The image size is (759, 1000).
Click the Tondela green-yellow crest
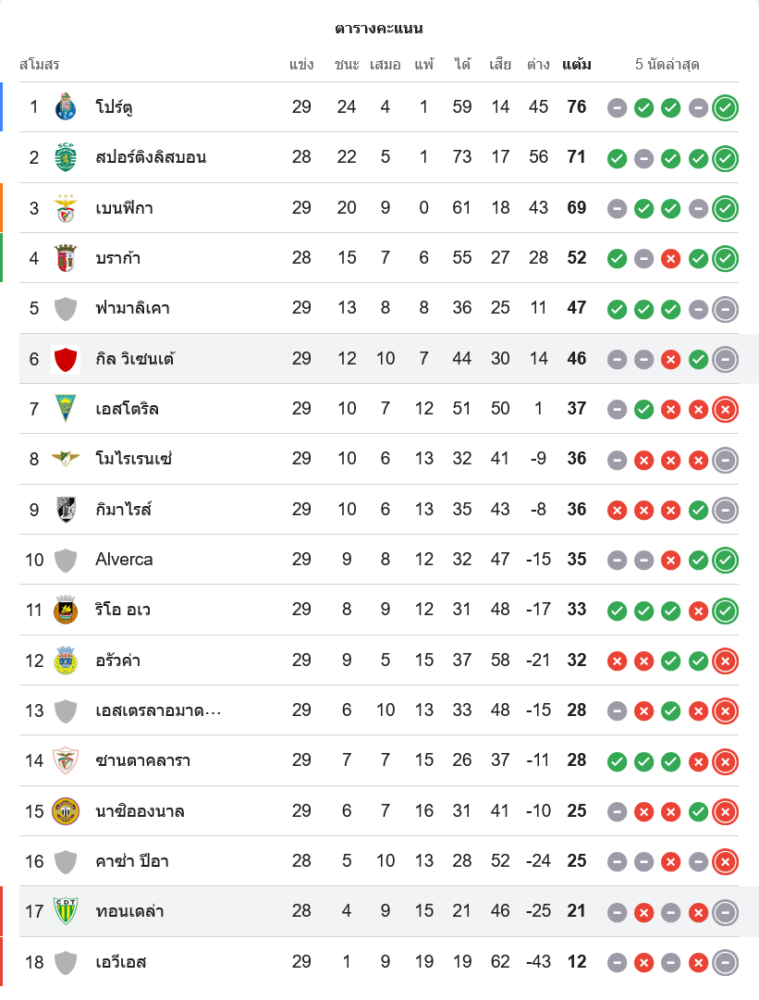[66, 911]
